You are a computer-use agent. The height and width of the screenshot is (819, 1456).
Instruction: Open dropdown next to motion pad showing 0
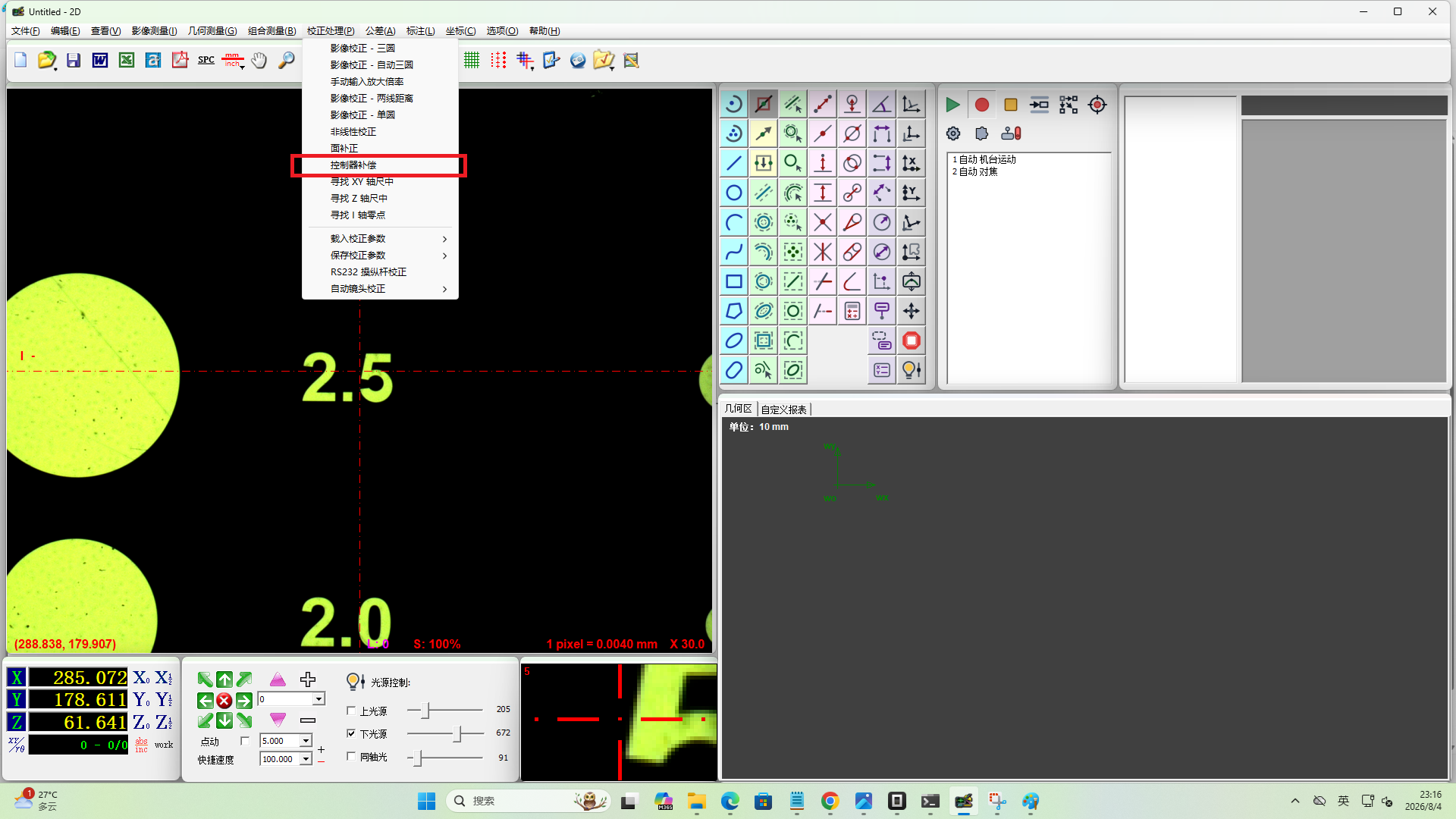coord(318,699)
